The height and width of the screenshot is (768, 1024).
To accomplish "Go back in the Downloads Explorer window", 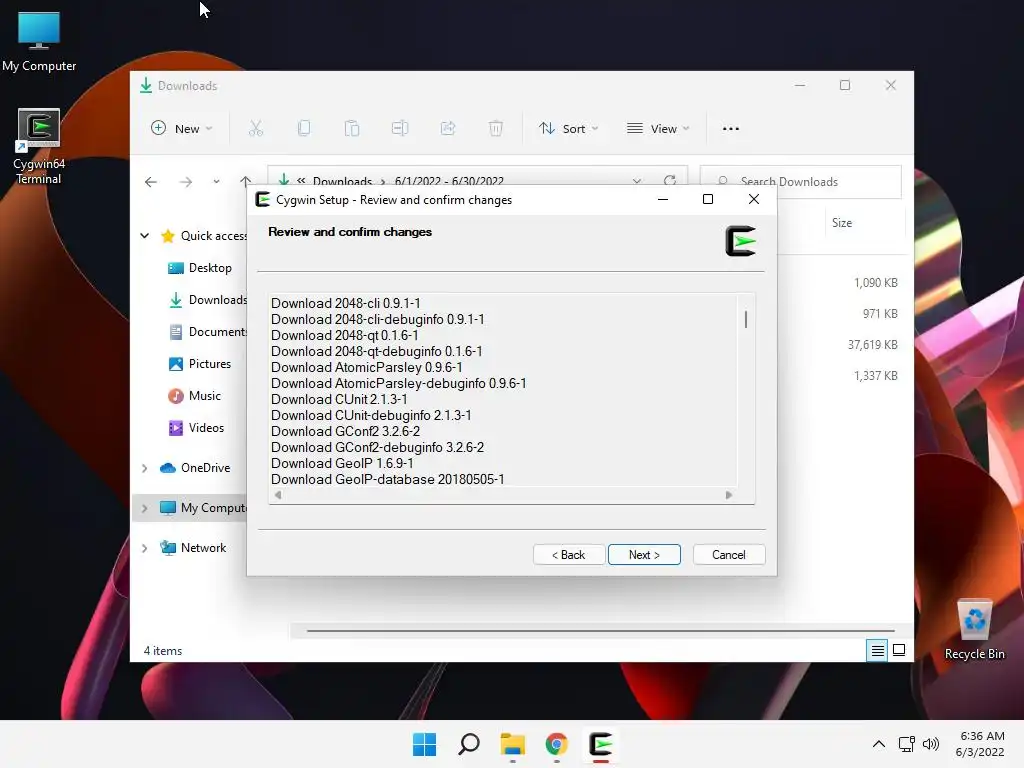I will 151,182.
